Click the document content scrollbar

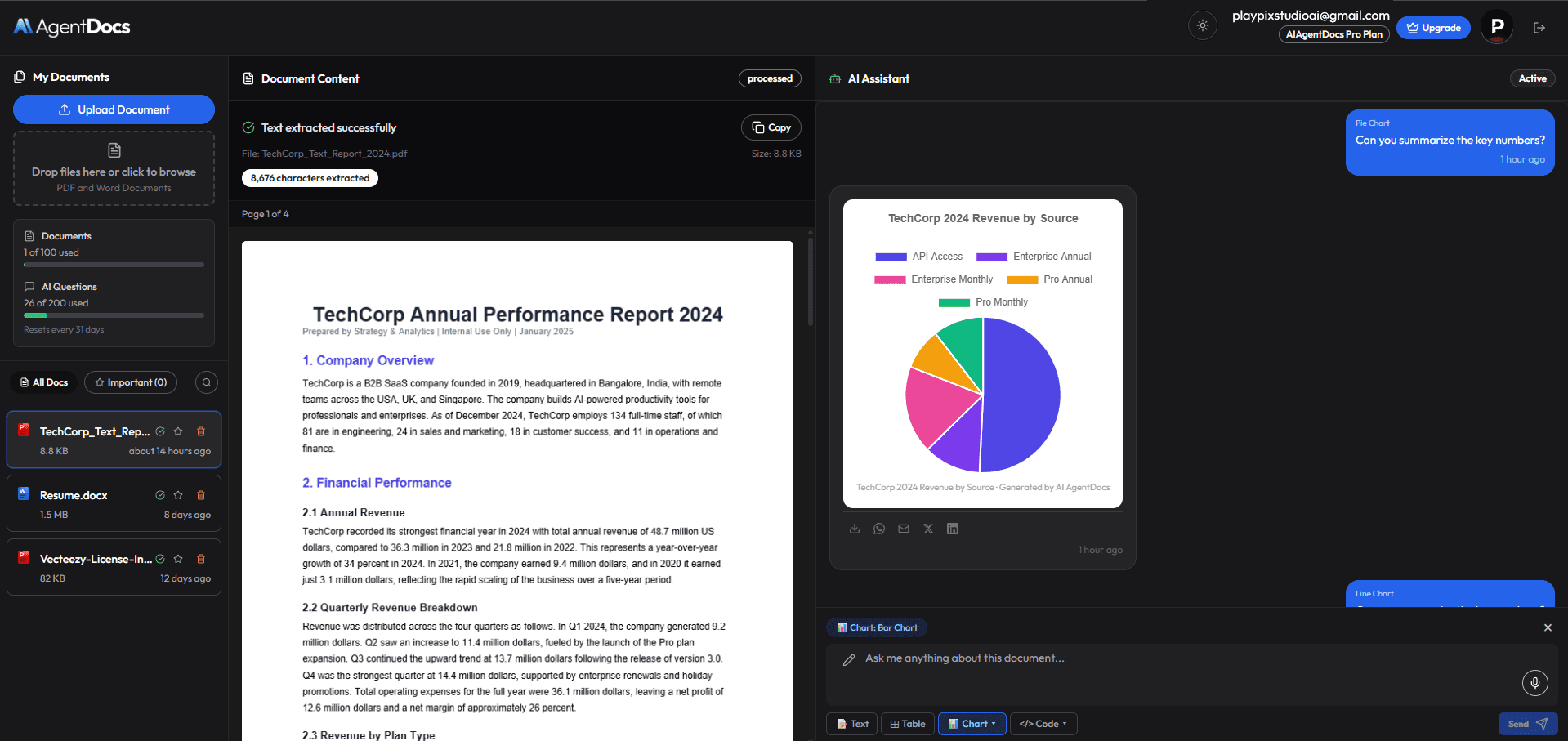pyautogui.click(x=811, y=282)
